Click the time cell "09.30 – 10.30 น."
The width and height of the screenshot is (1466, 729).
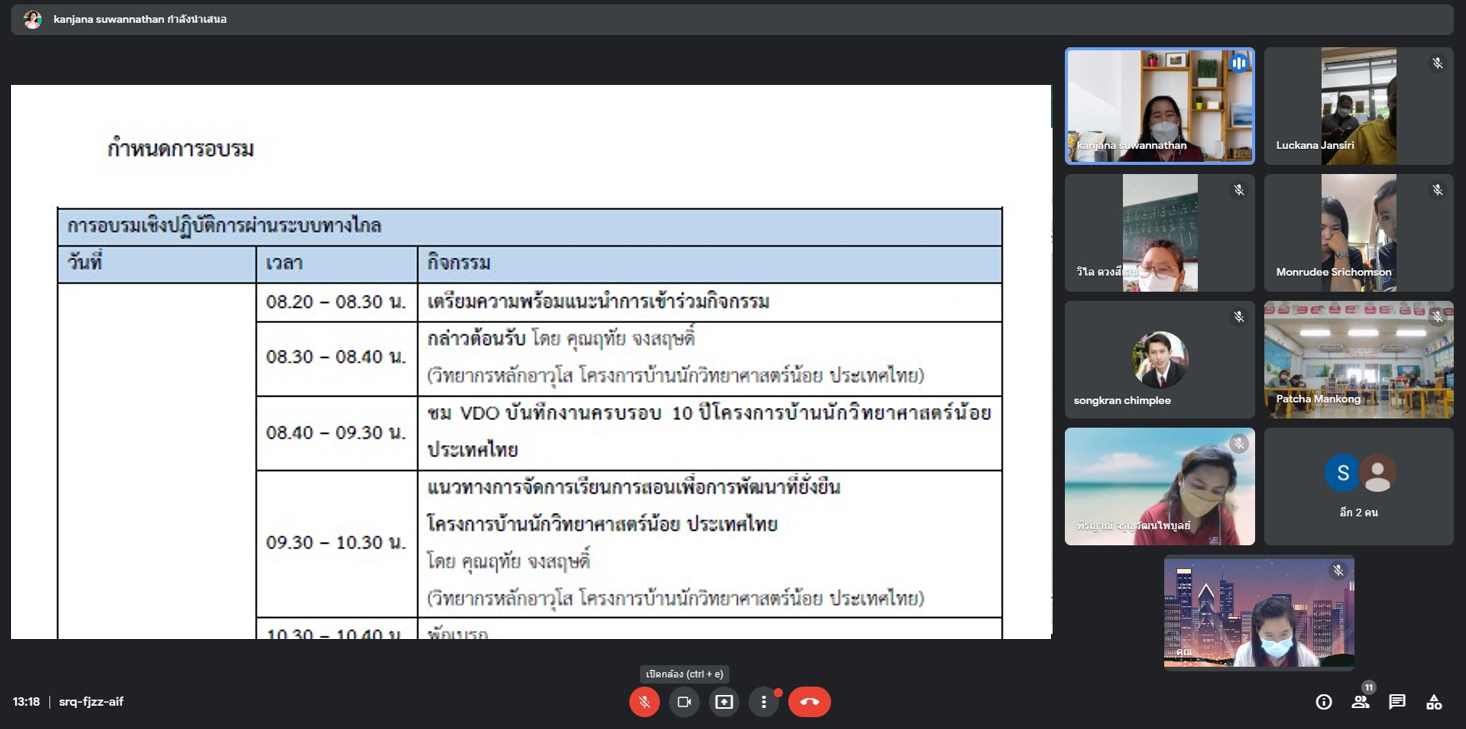[x=336, y=542]
